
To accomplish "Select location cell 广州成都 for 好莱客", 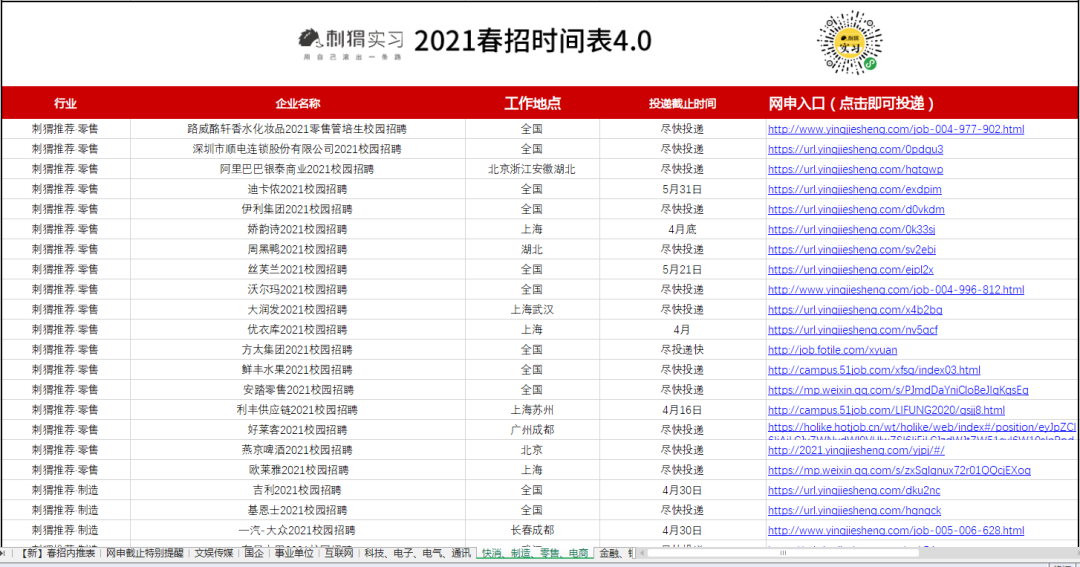I will coord(532,429).
